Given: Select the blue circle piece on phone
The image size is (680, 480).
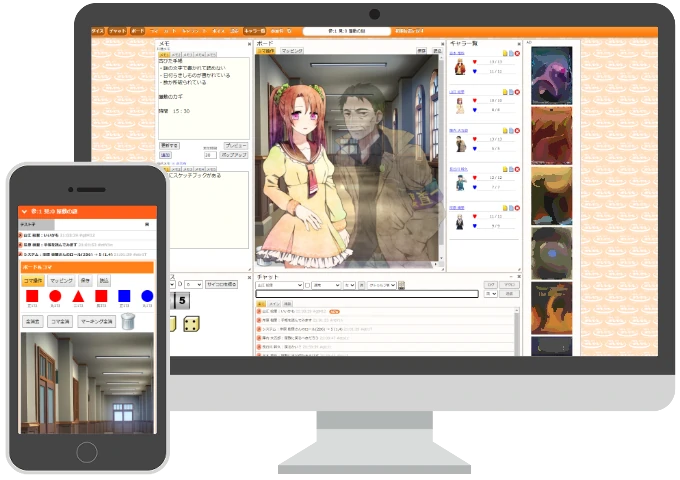Looking at the screenshot, I should [x=147, y=296].
